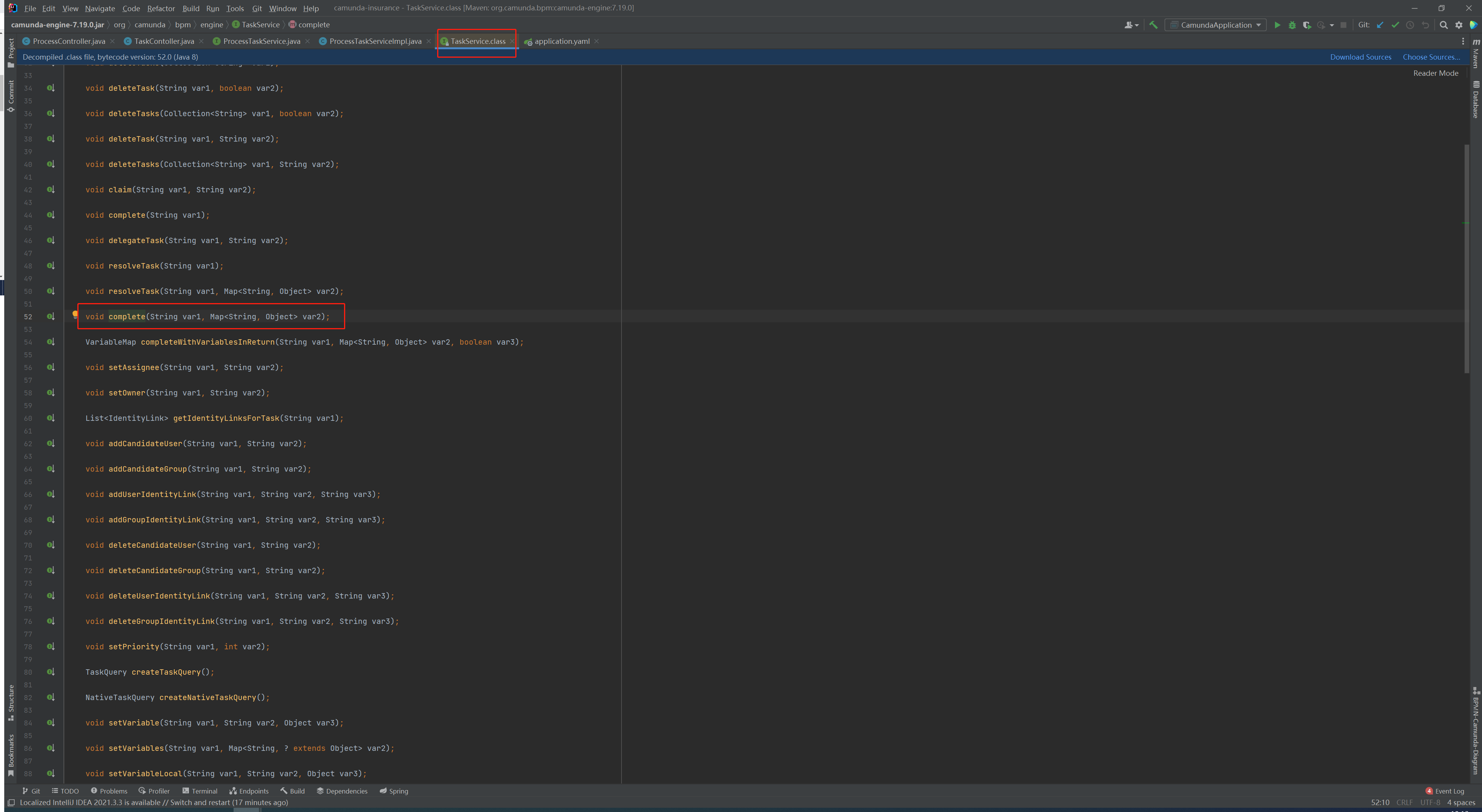The height and width of the screenshot is (812, 1482).
Task: Run with coverage shield icon
Action: tap(1307, 25)
